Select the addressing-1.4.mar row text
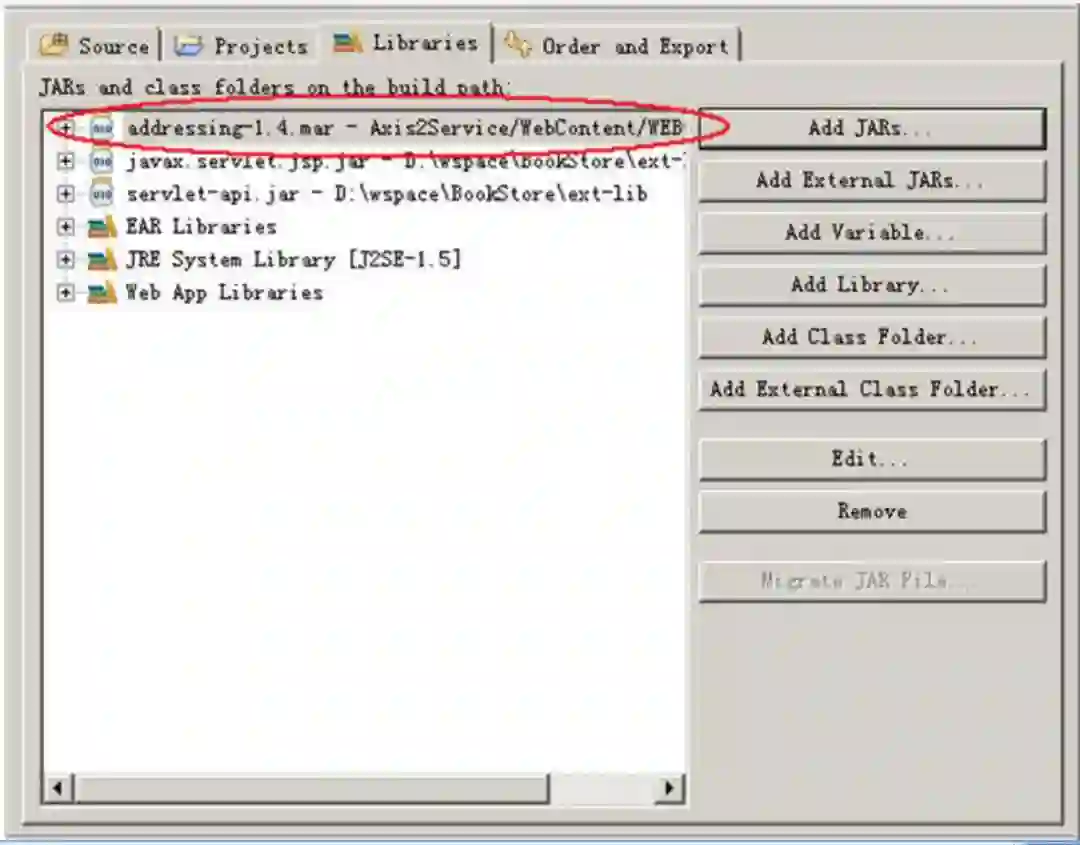This screenshot has width=1080, height=845. [x=404, y=127]
